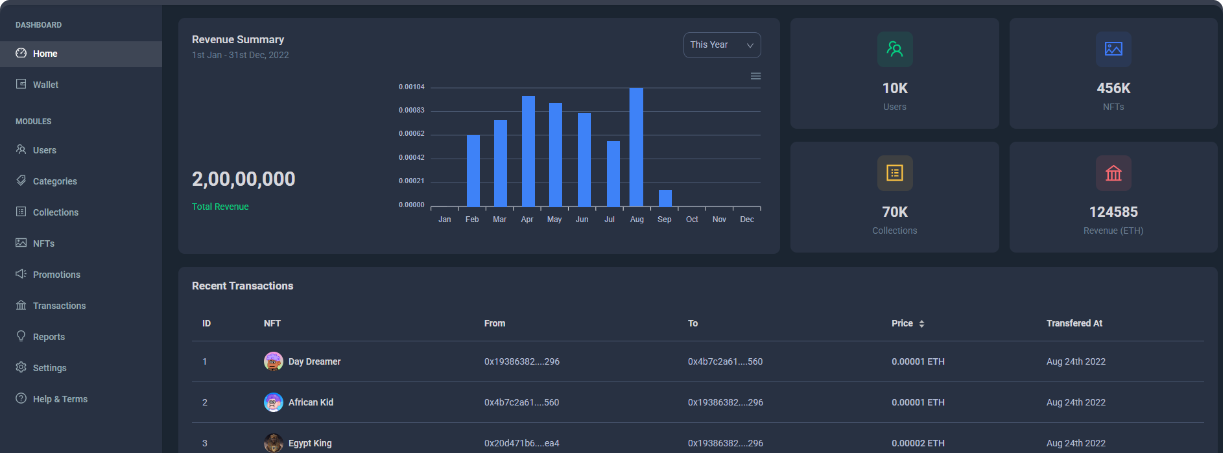Click Day Dreamer NFT name
This screenshot has width=1223, height=453.
click(x=315, y=362)
